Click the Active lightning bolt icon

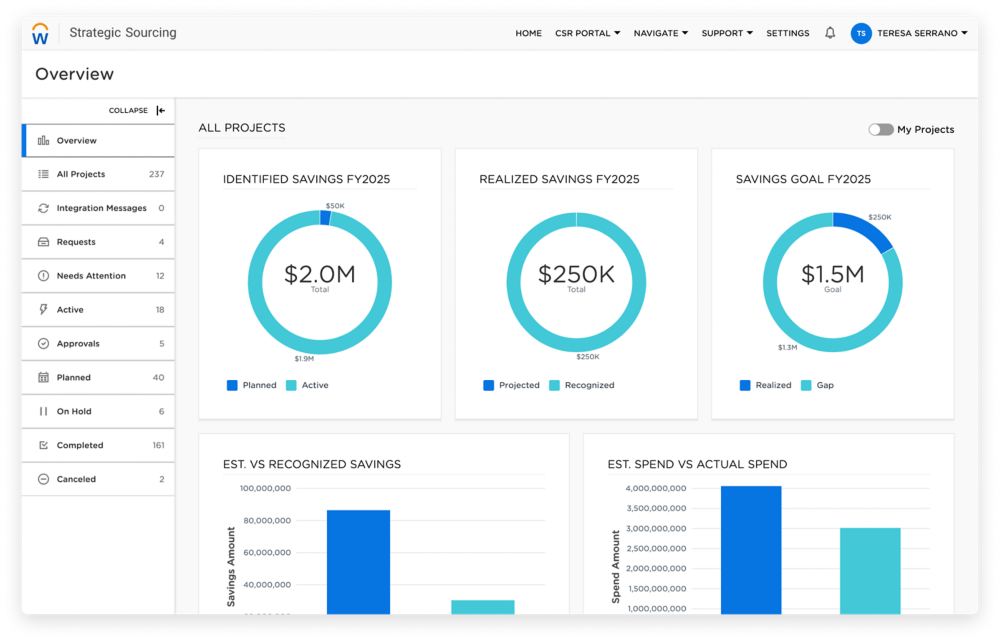click(x=43, y=310)
